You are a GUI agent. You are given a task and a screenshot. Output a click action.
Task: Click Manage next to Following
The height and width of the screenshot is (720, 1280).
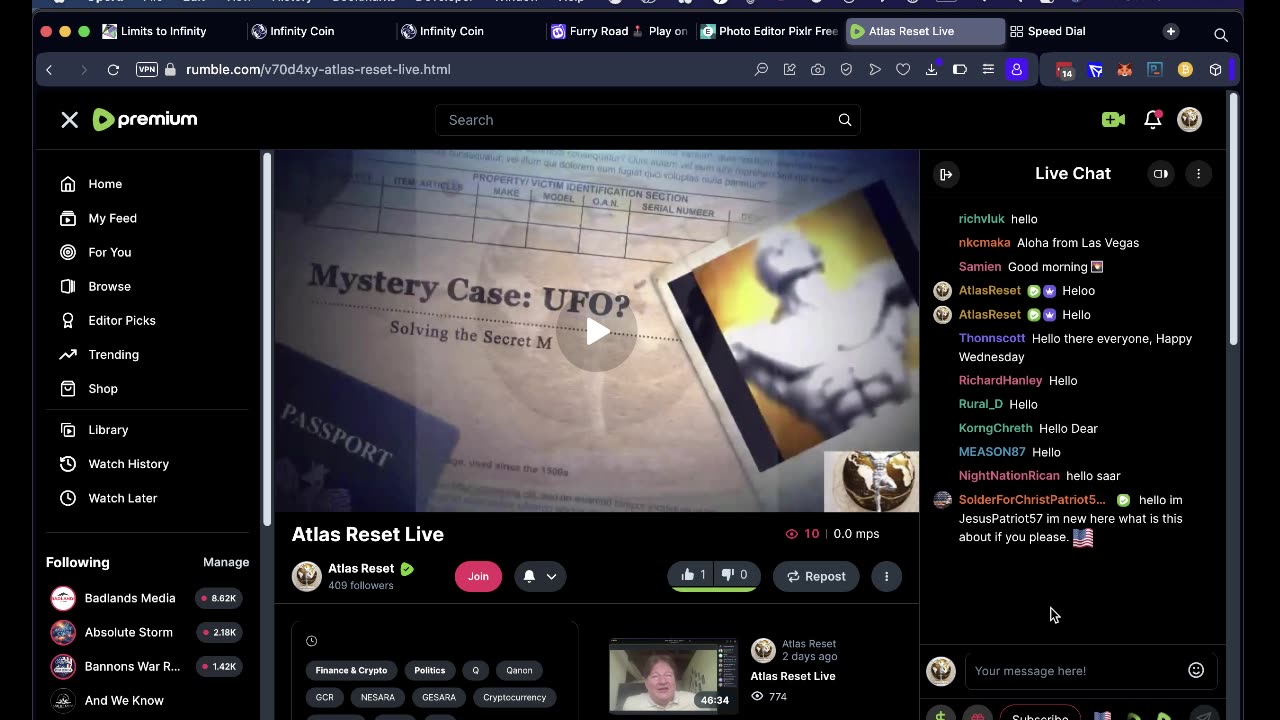click(x=226, y=562)
